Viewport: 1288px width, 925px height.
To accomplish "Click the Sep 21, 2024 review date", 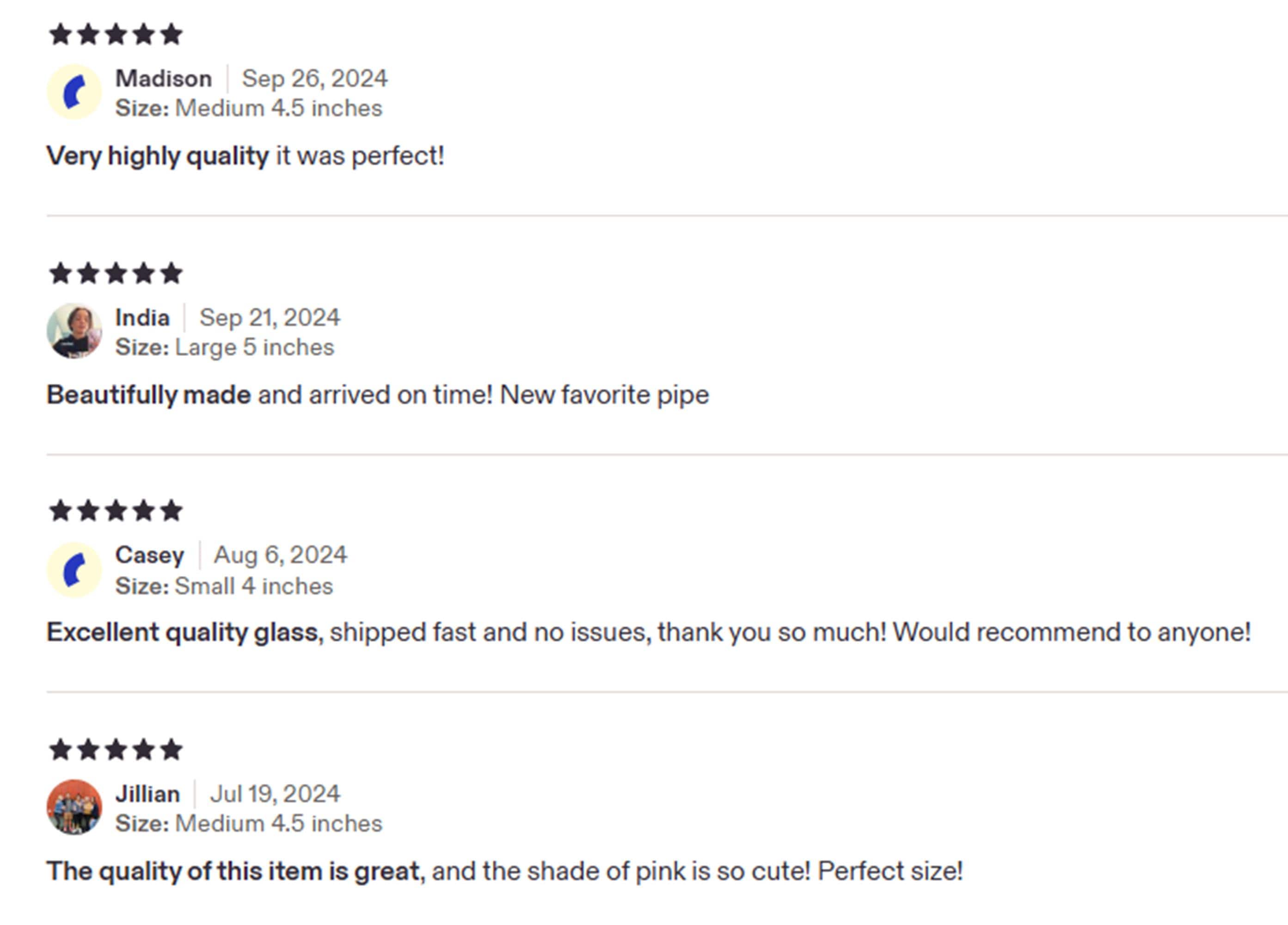I will 270,318.
